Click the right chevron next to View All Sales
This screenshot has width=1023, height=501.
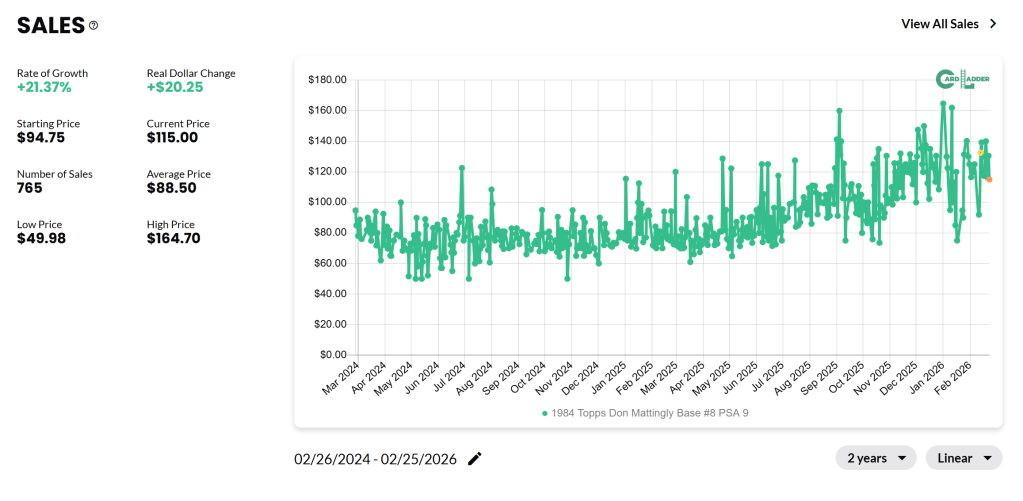(993, 24)
